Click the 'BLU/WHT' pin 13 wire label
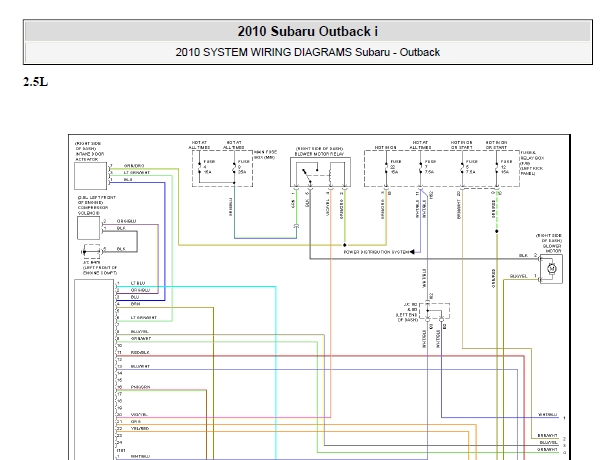 tap(140, 366)
